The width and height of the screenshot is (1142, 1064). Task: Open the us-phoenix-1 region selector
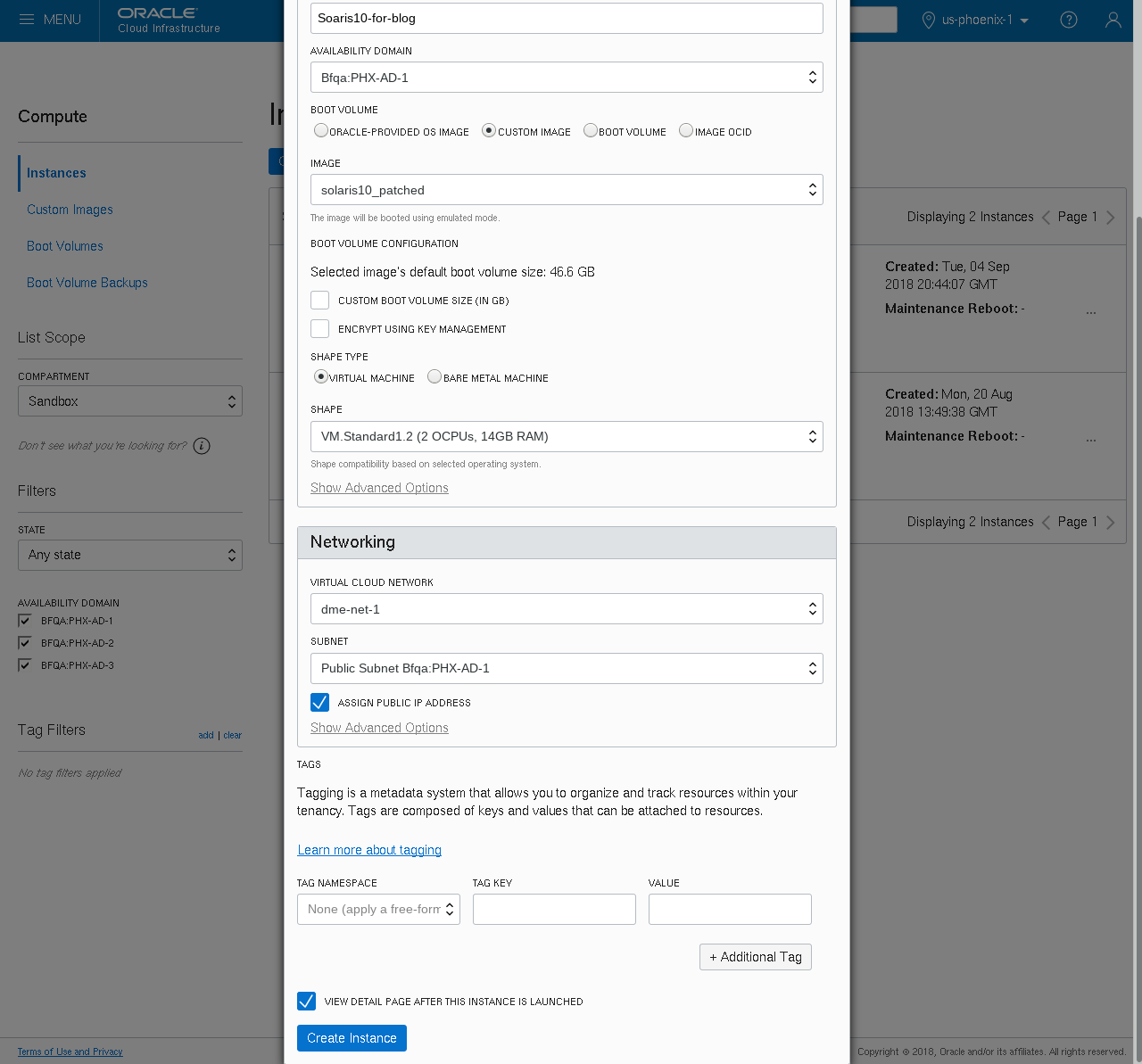[x=985, y=20]
